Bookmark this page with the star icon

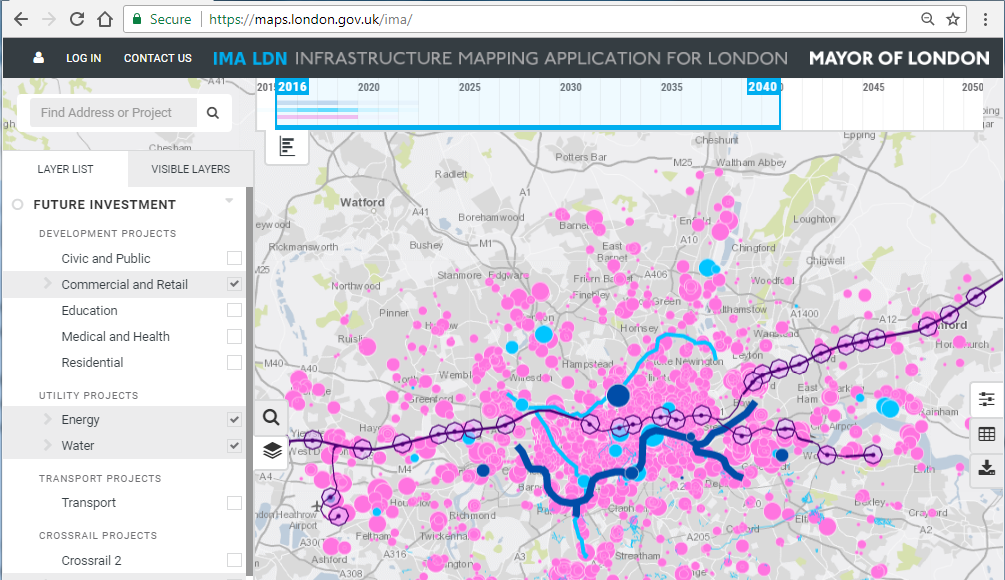(953, 19)
